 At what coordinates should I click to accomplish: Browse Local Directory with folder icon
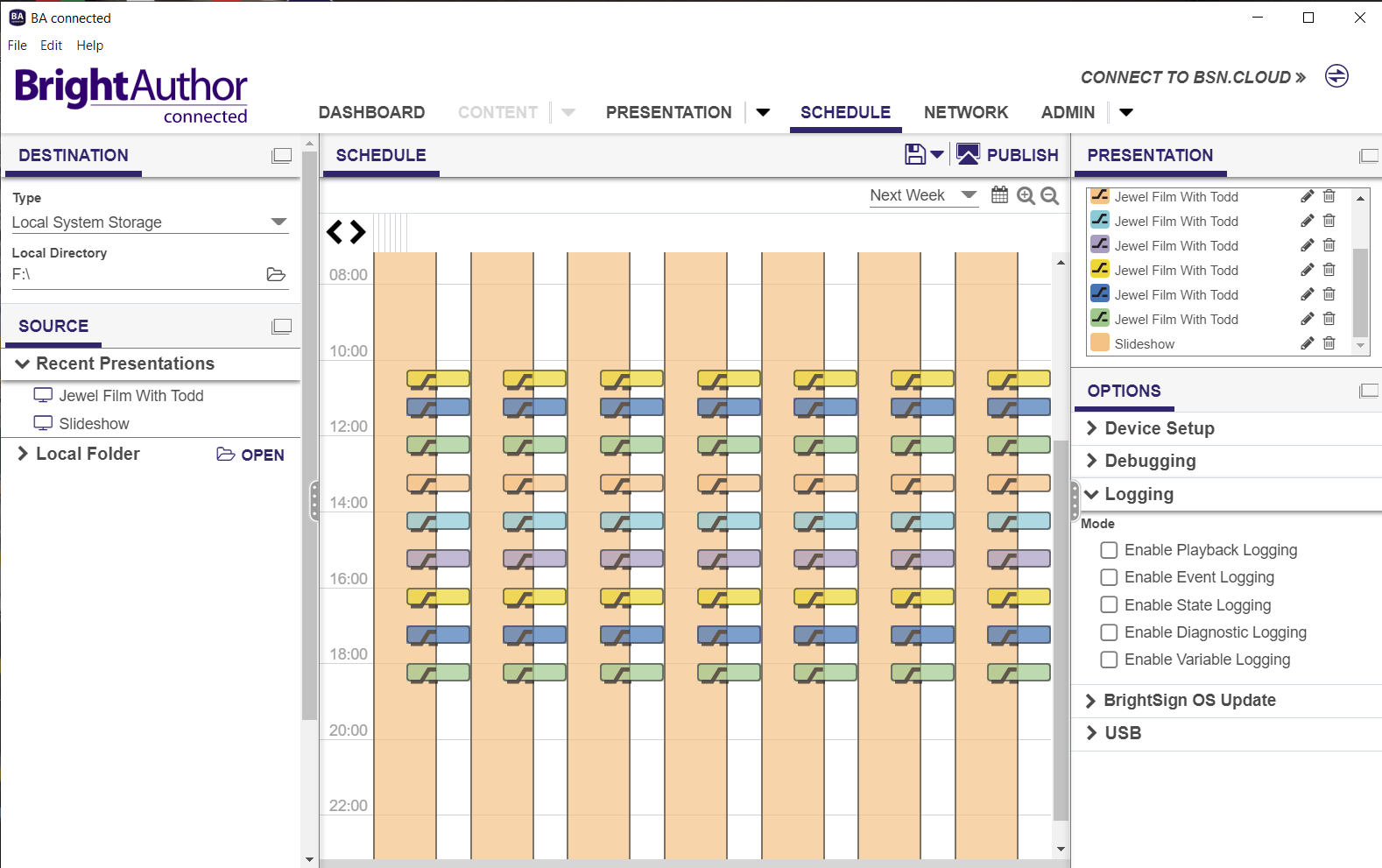click(276, 275)
